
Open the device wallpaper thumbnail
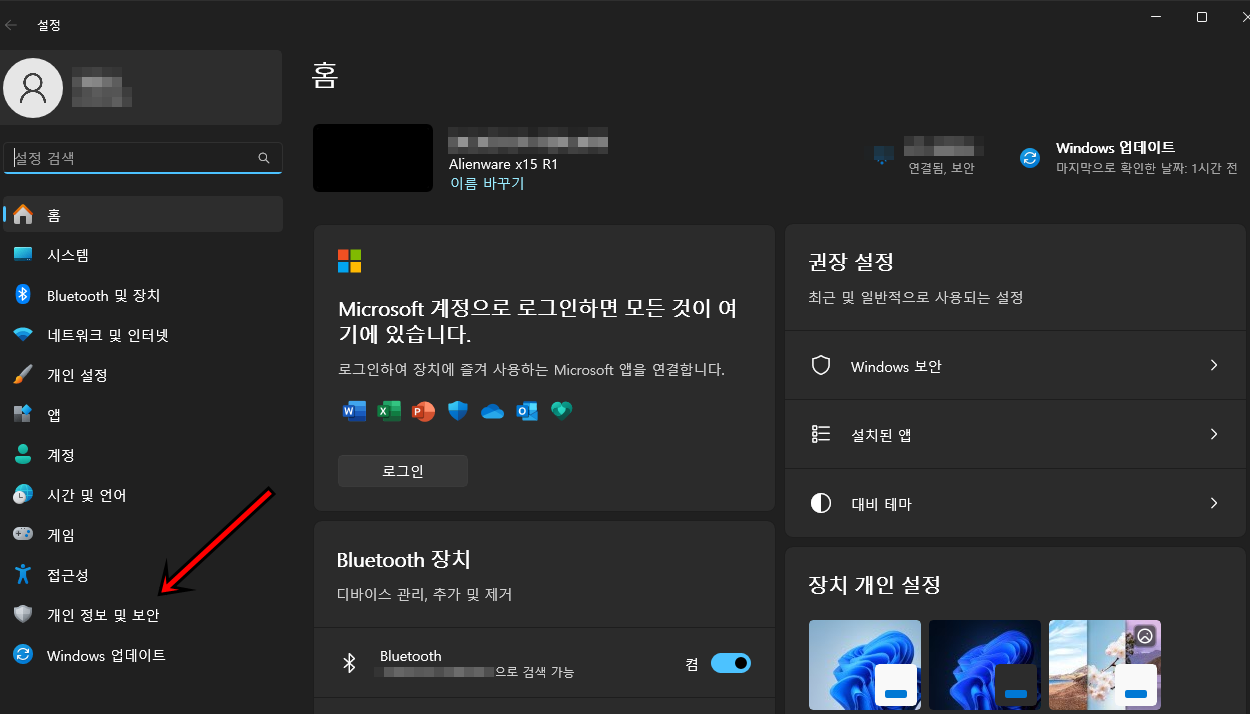373,158
